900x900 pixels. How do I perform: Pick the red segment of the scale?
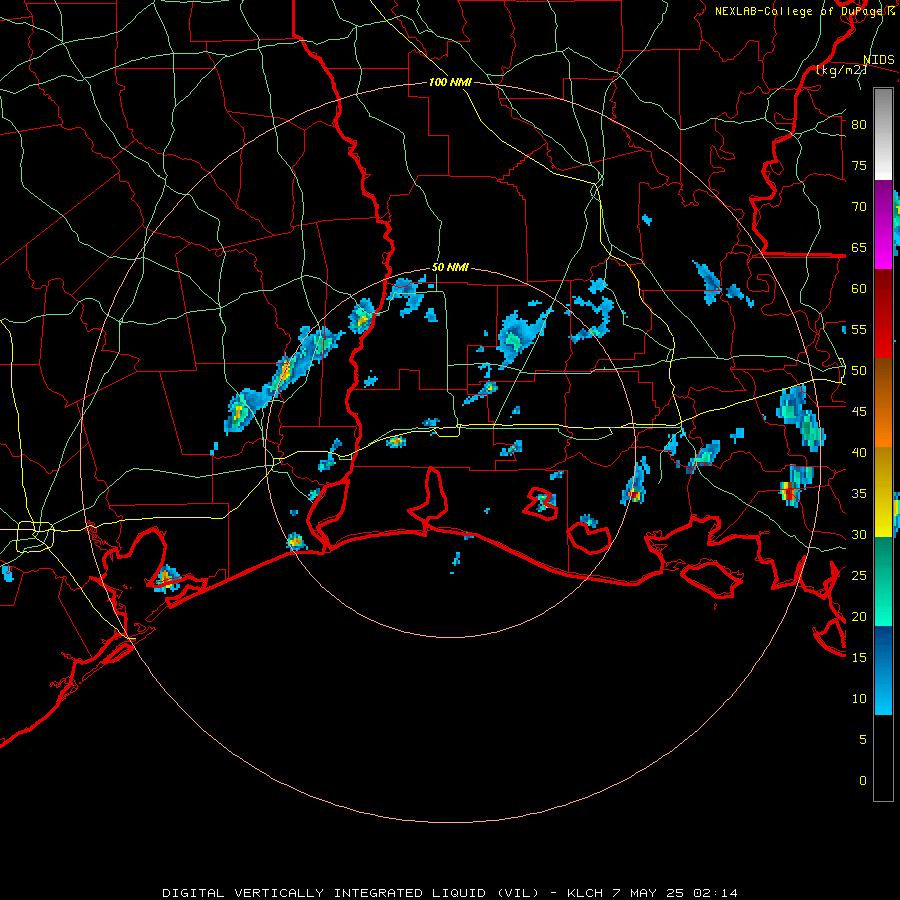point(883,314)
